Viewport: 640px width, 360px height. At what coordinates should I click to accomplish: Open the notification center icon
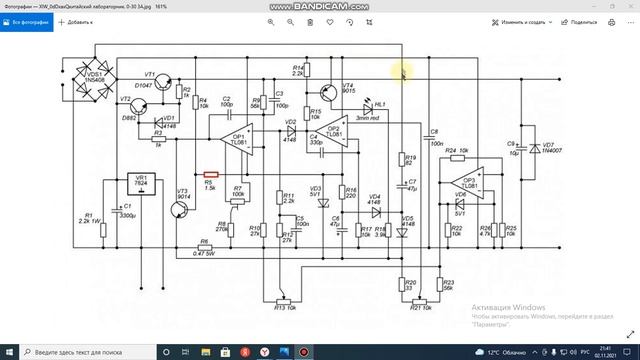pyautogui.click(x=627, y=352)
